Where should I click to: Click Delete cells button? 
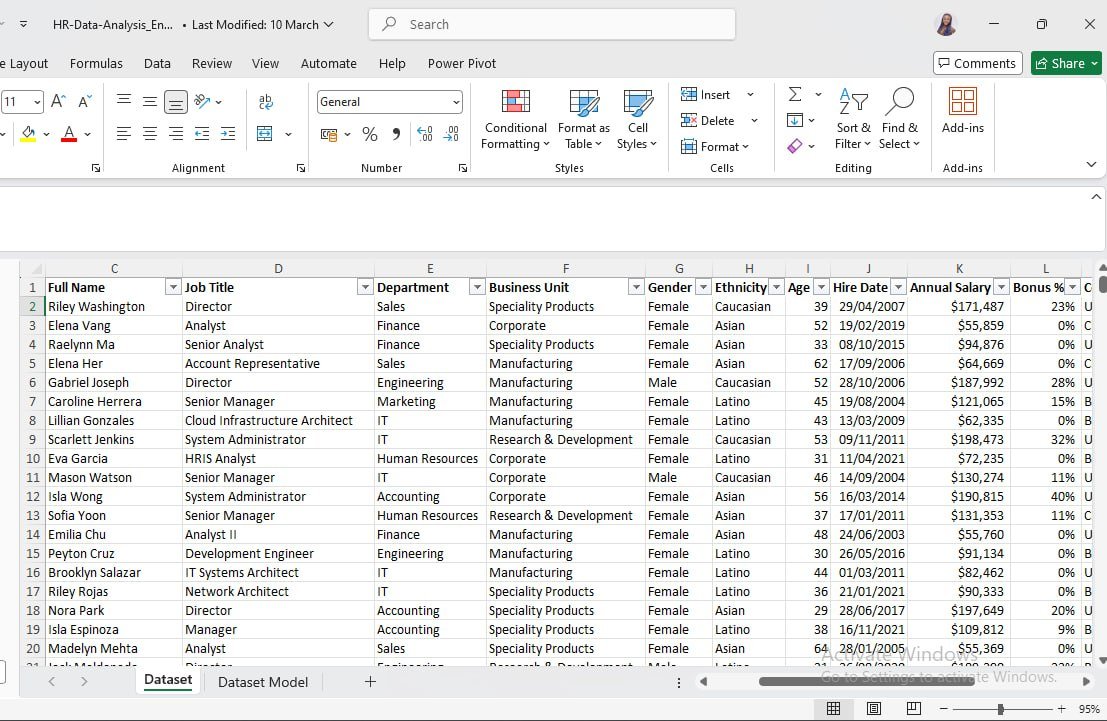coord(707,121)
